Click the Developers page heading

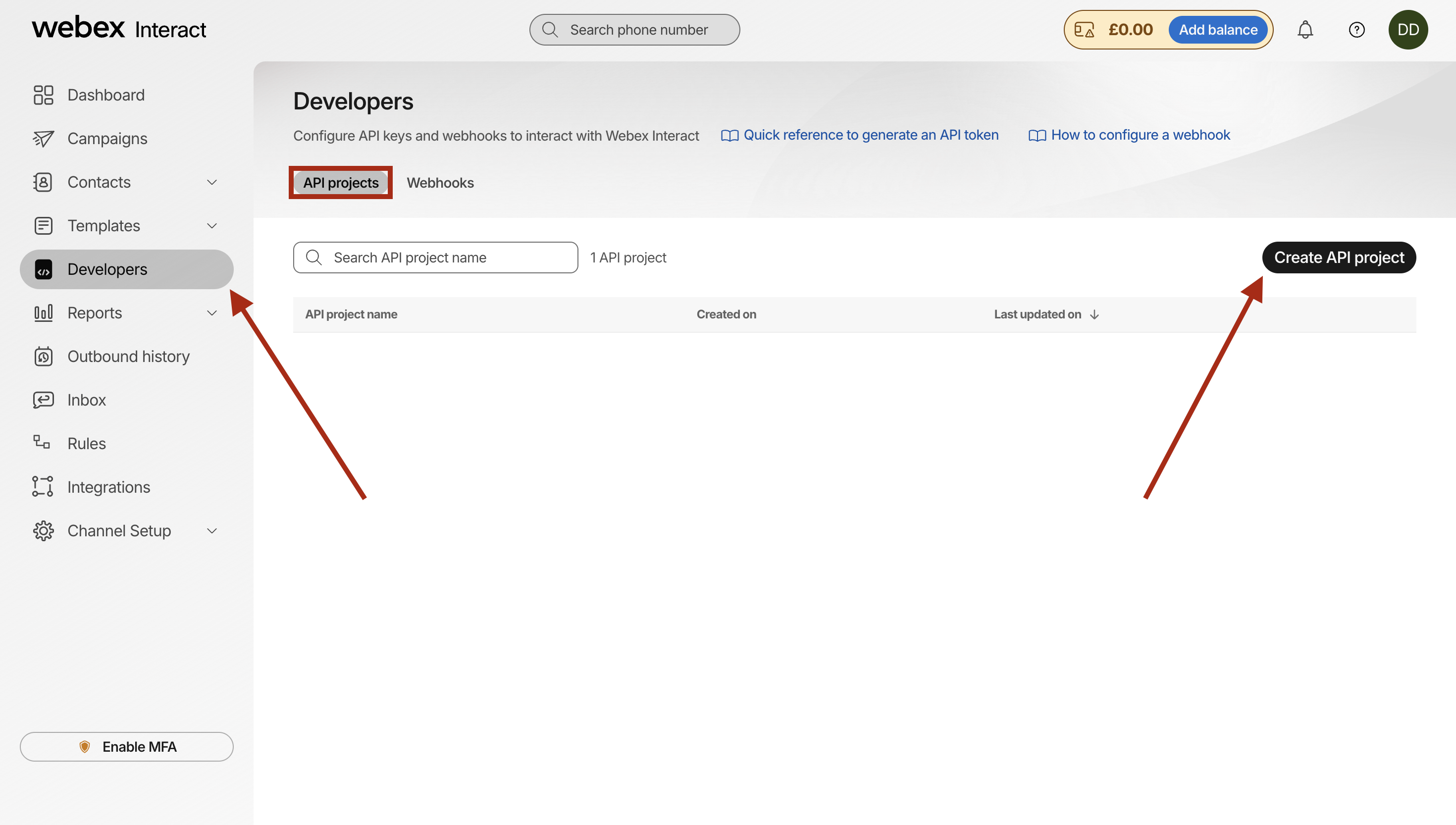point(353,101)
